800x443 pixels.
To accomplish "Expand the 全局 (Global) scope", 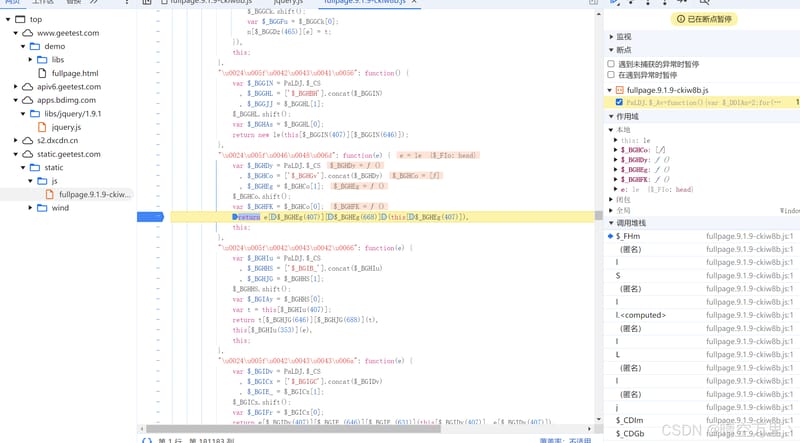I will pos(611,210).
